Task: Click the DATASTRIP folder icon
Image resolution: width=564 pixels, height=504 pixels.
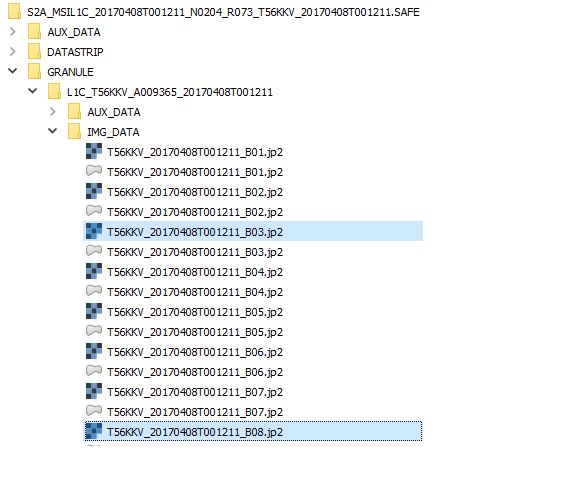Action: (x=35, y=51)
